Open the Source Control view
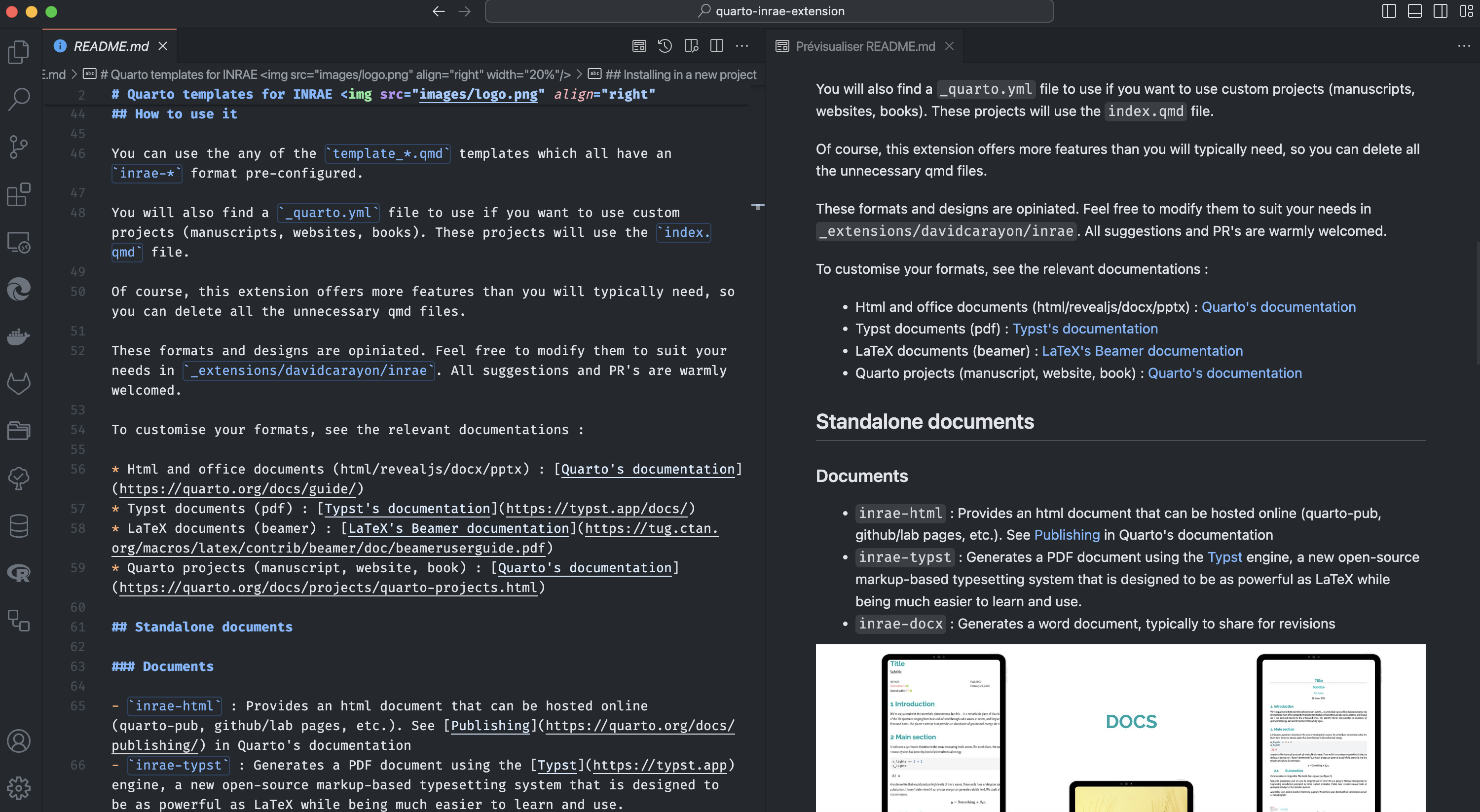The width and height of the screenshot is (1480, 812). tap(18, 147)
